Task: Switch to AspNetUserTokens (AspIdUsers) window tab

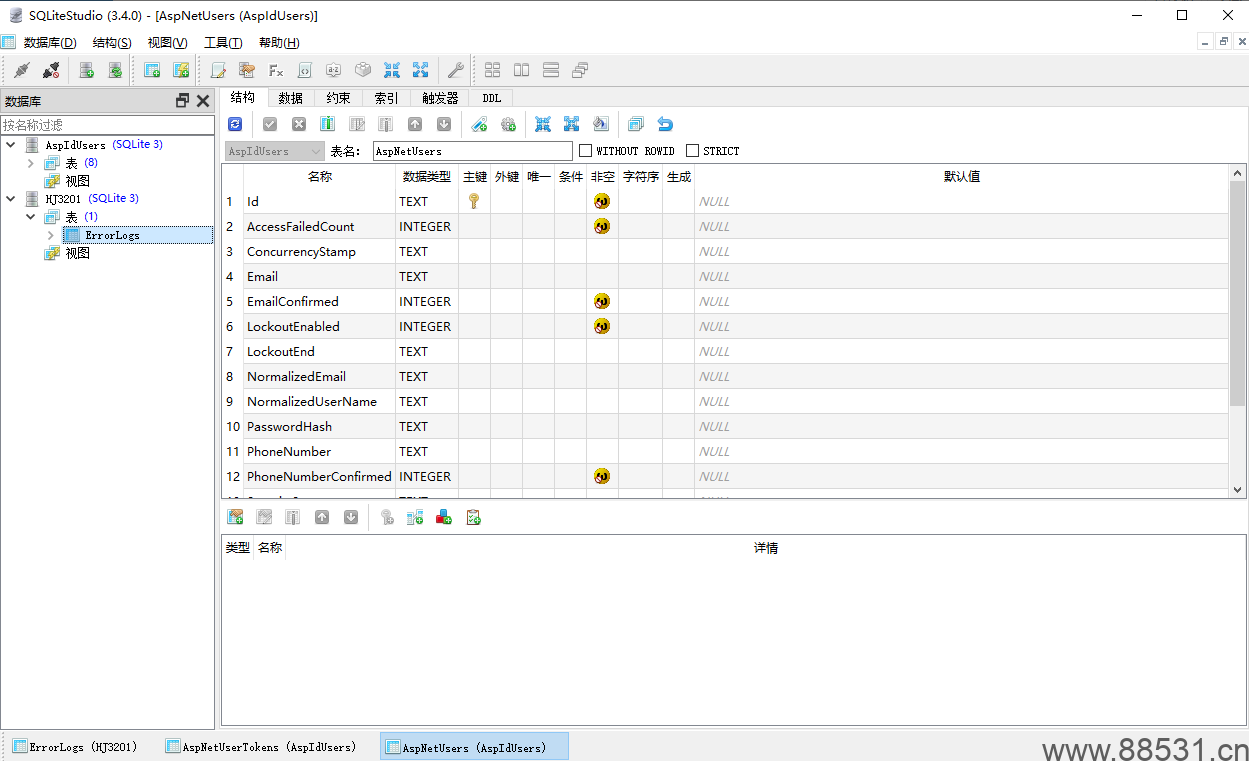Action: tap(262, 747)
